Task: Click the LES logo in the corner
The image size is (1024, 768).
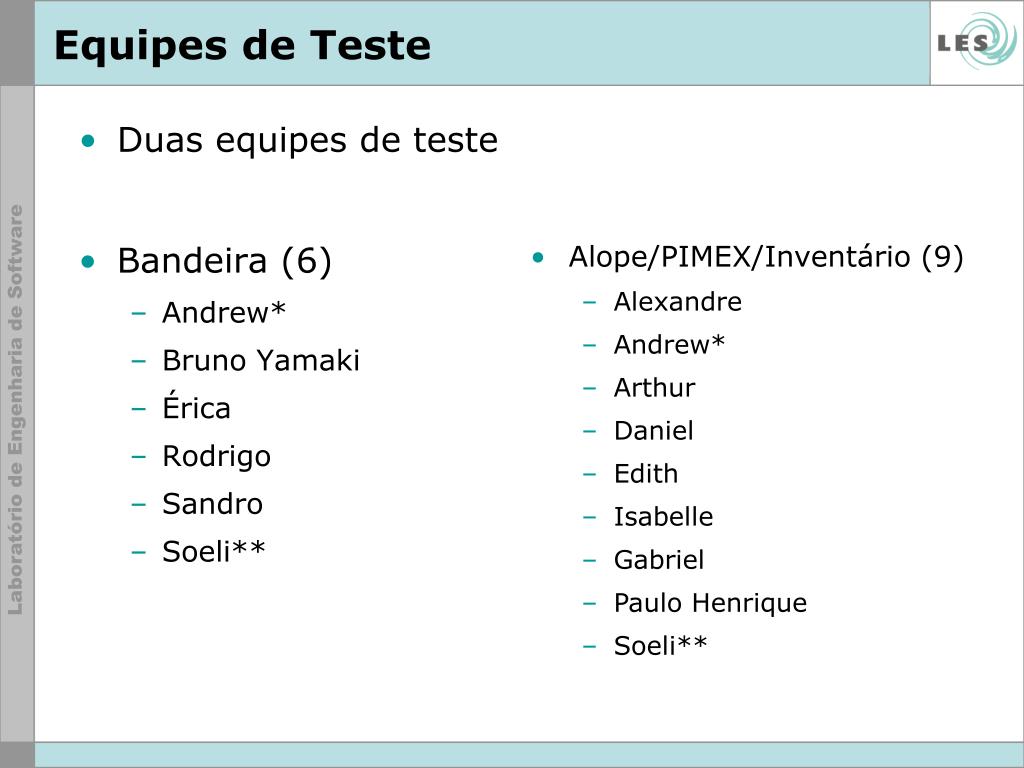Action: pos(977,42)
